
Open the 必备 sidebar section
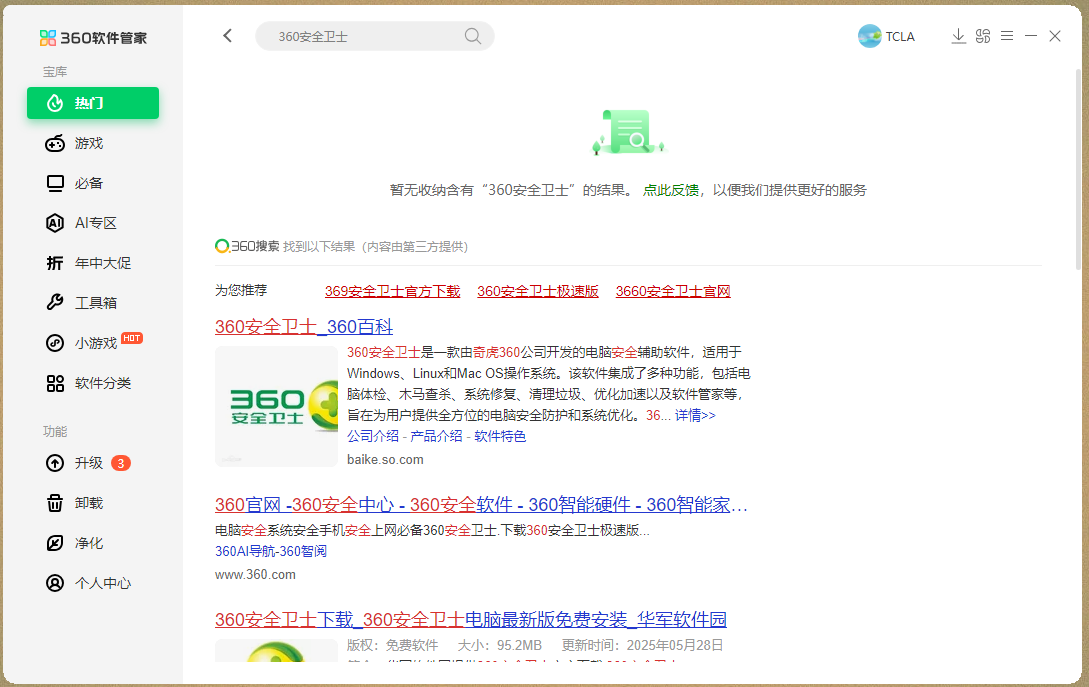[x=92, y=183]
